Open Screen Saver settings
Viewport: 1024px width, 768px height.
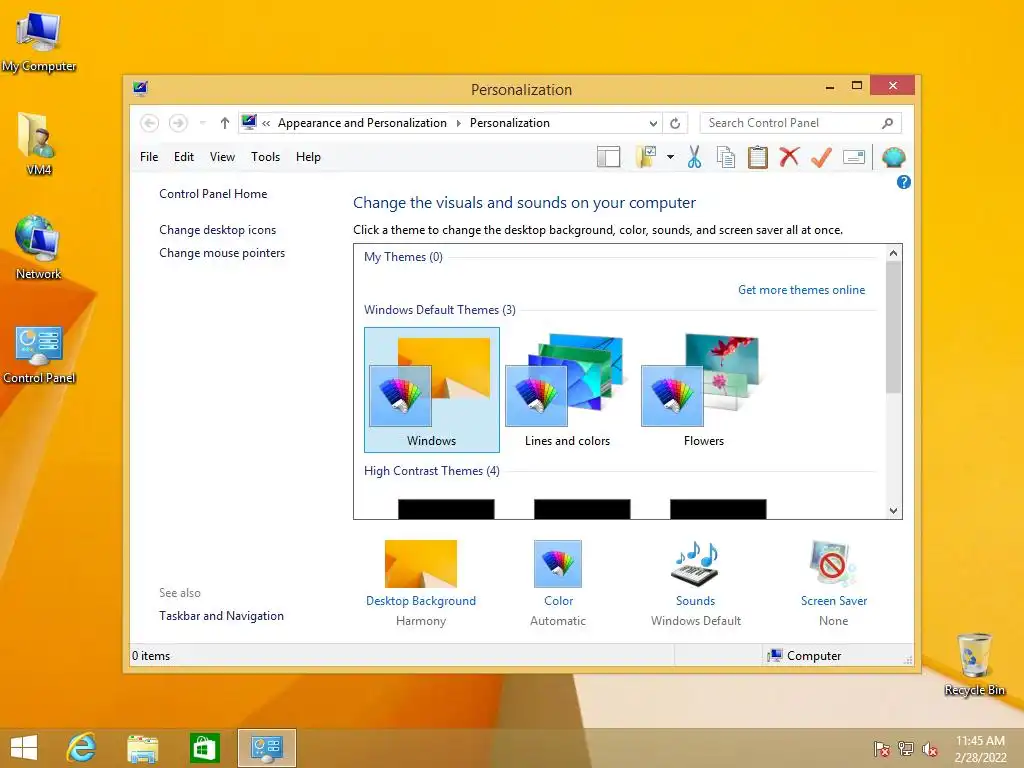(x=834, y=583)
